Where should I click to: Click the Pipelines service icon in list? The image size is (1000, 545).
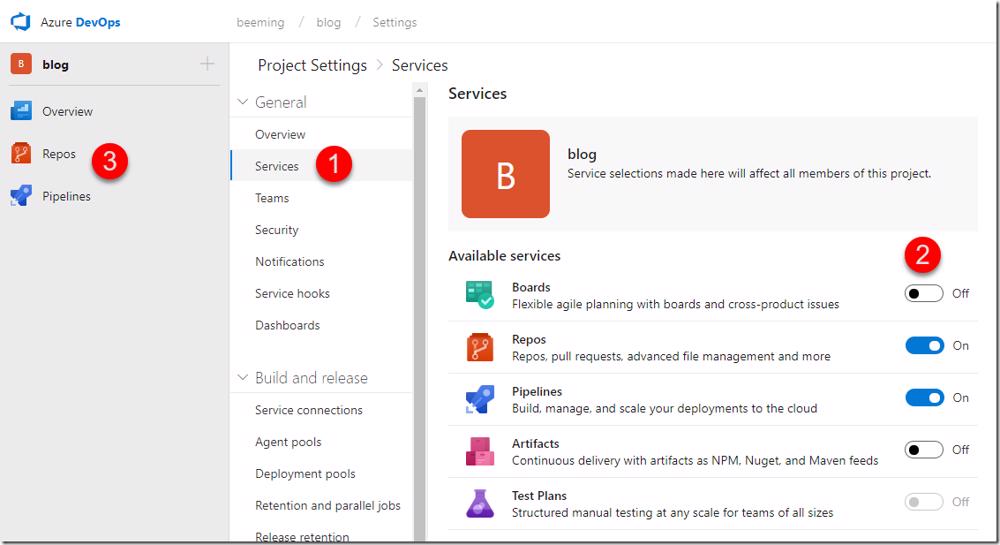[x=480, y=400]
